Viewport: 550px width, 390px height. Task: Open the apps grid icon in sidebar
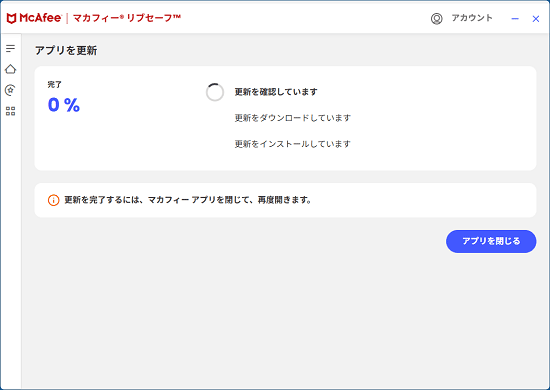[x=11, y=111]
